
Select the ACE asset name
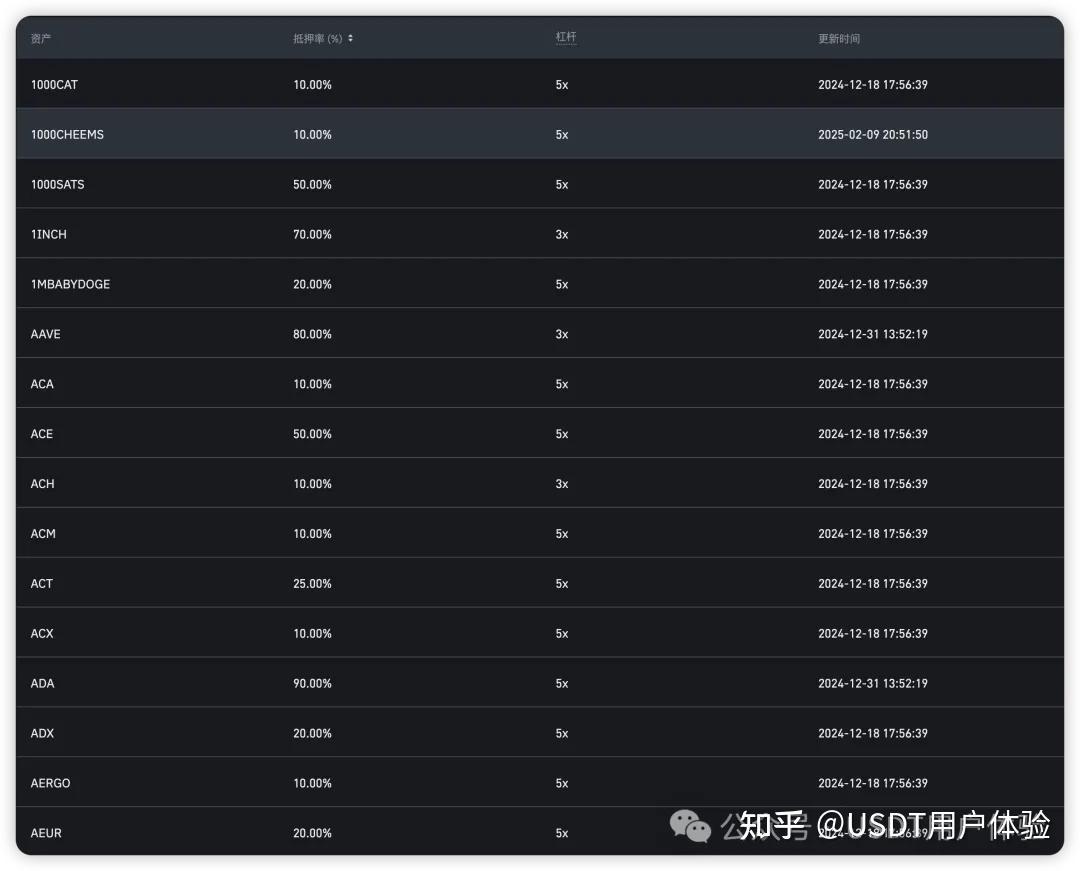42,434
